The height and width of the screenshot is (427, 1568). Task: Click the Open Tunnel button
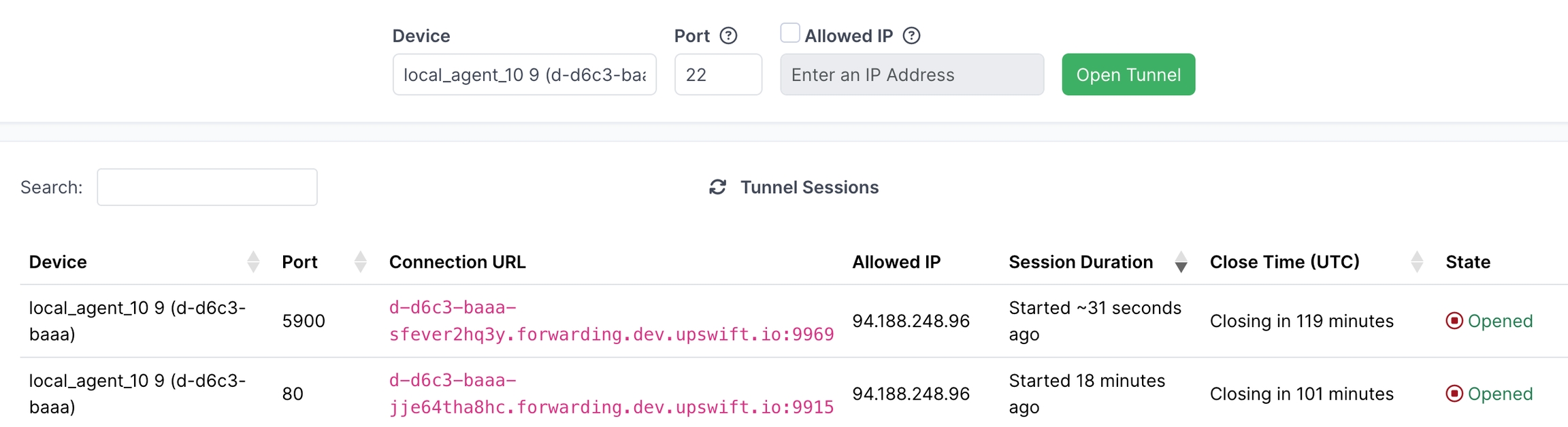tap(1128, 75)
